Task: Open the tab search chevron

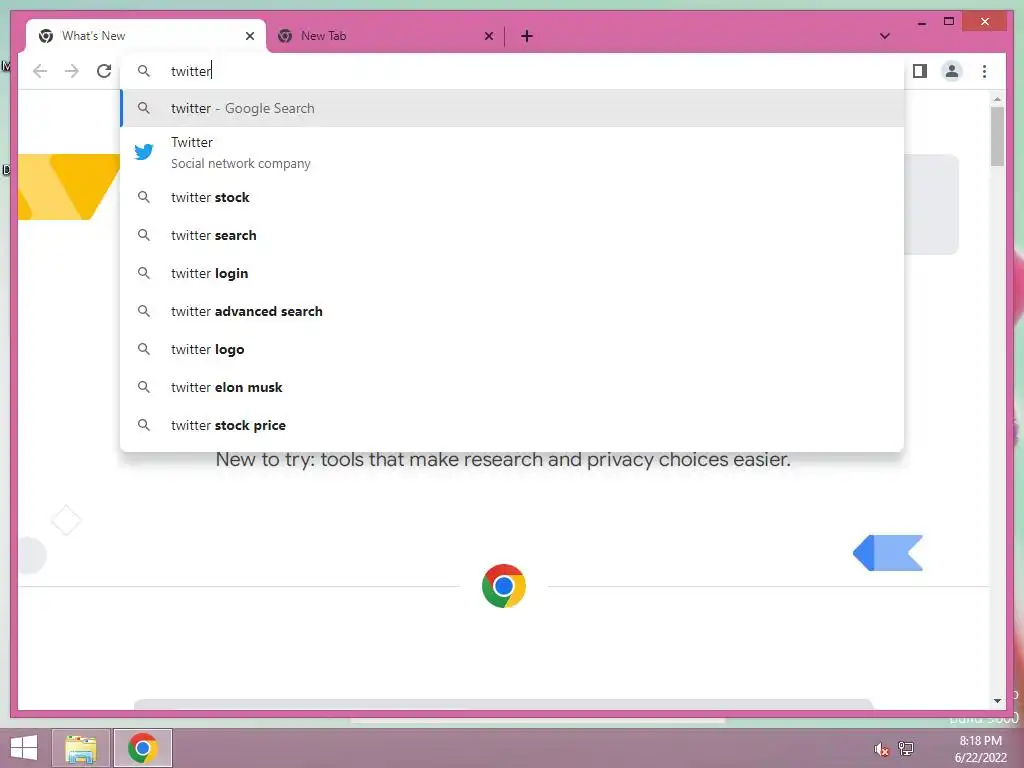Action: [884, 36]
